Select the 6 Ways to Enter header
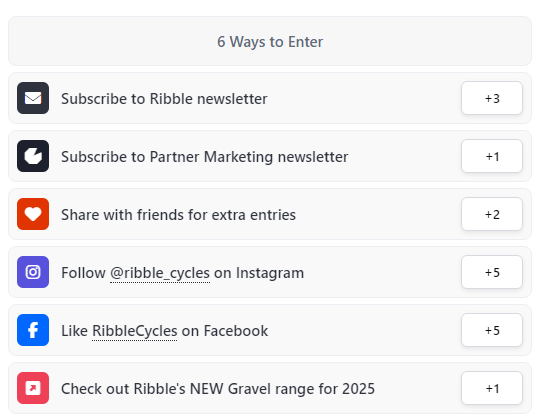 pos(270,41)
